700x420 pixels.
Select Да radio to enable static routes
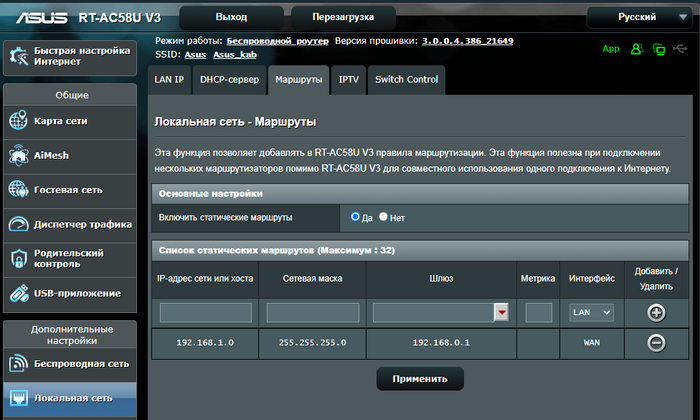pos(355,217)
